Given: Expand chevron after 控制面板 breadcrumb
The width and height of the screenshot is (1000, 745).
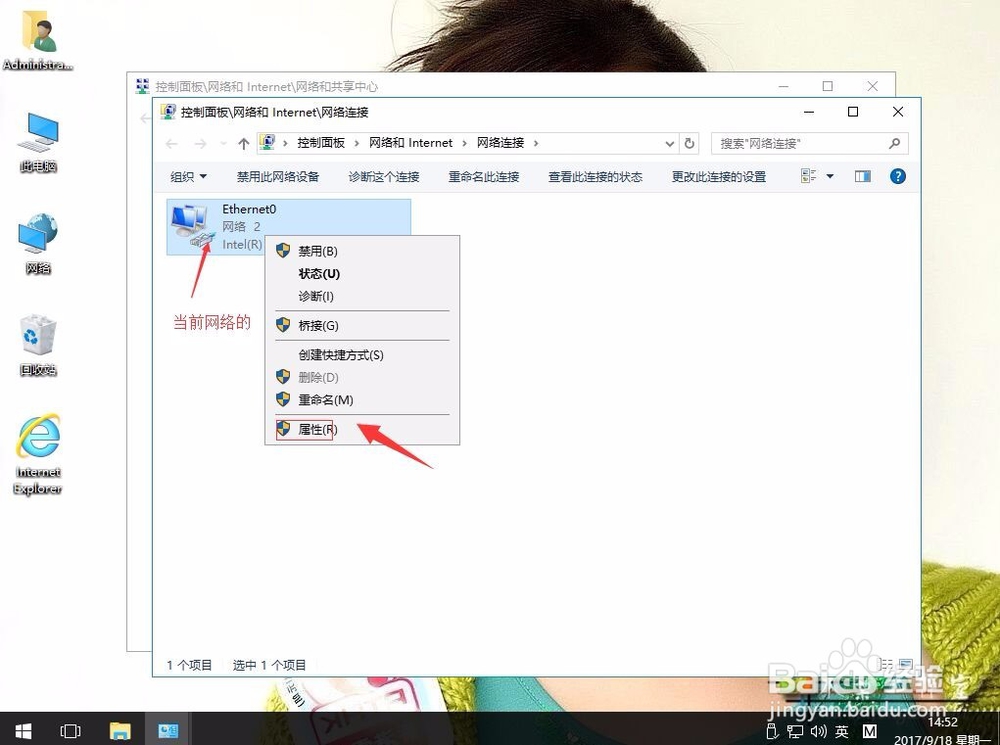Looking at the screenshot, I should click(x=357, y=143).
